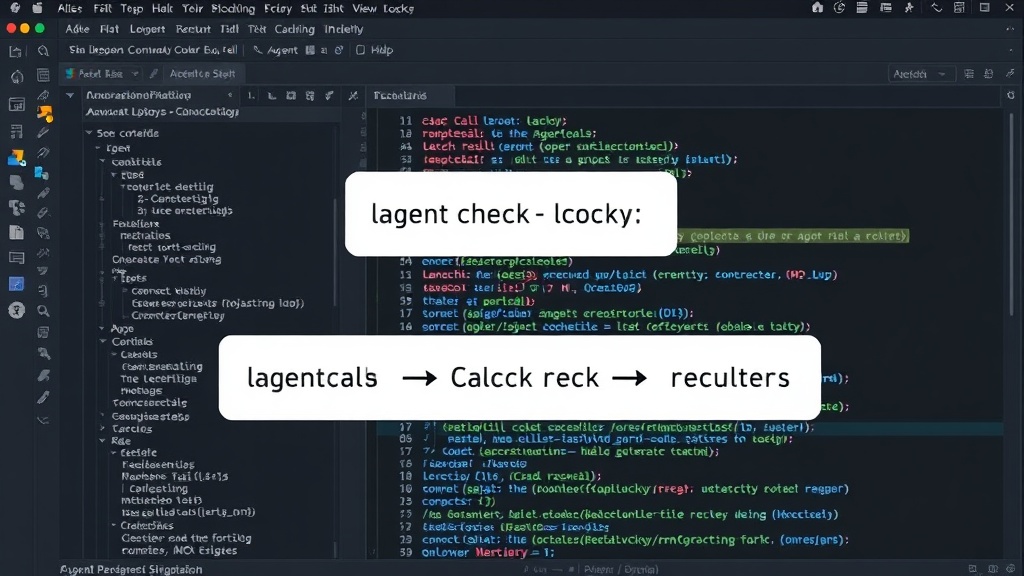
Task: Collapse the Contials tree node
Action: click(x=103, y=341)
